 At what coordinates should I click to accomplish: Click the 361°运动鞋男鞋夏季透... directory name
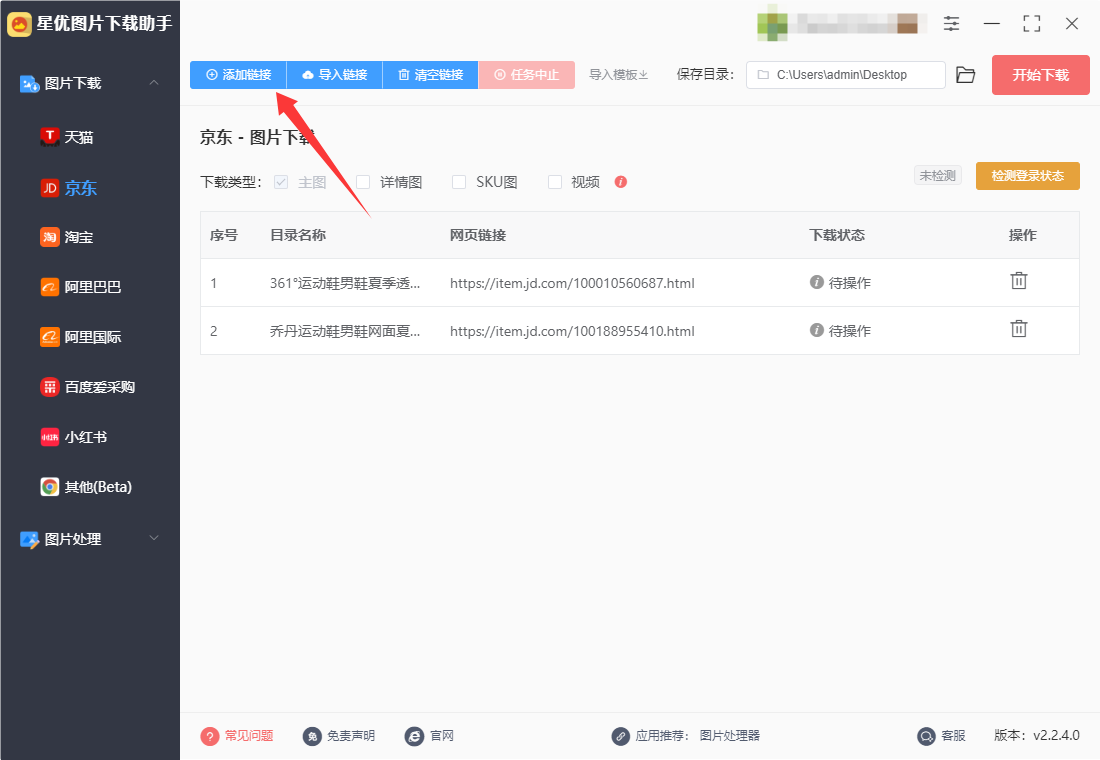[x=345, y=283]
